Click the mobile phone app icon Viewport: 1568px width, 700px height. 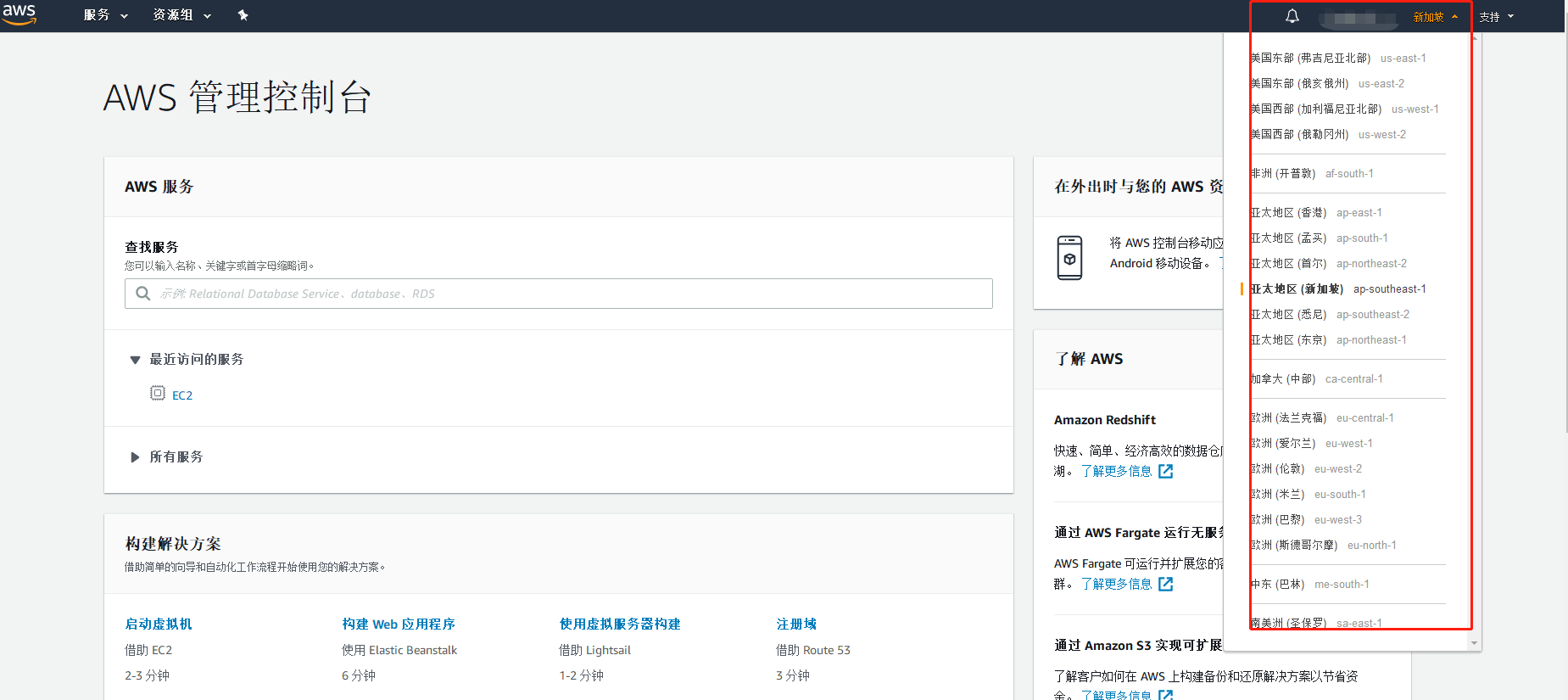1069,258
